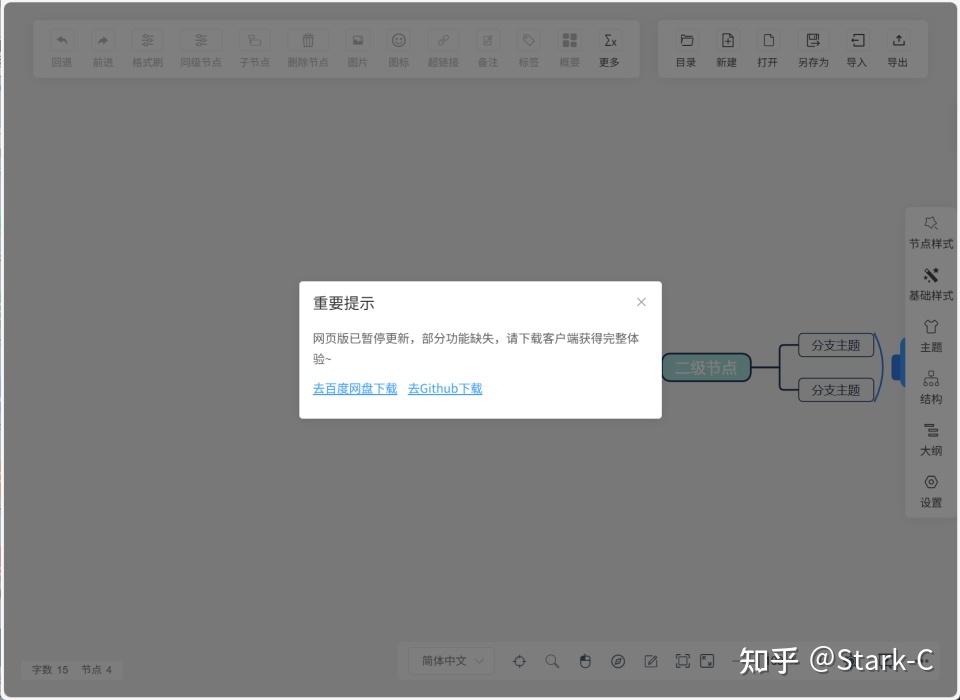This screenshot has height=700, width=960.
Task: Toggle mouse behavior icon in bottom bar
Action: coord(585,661)
